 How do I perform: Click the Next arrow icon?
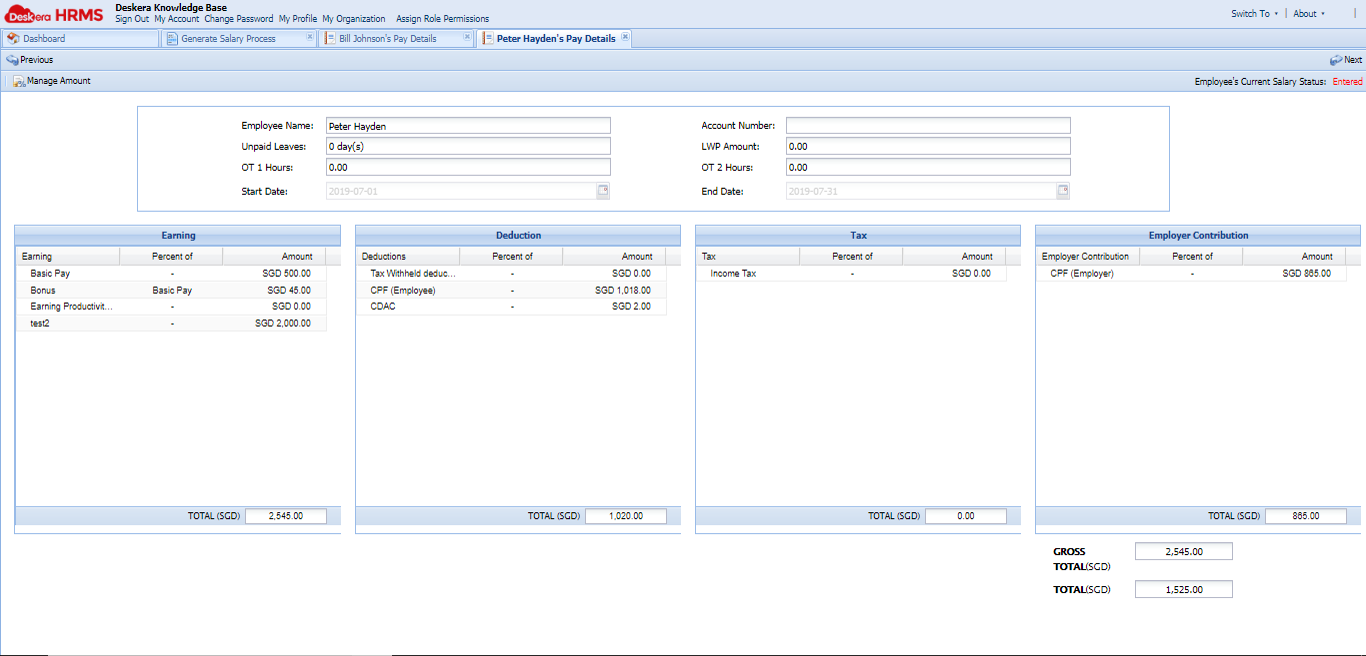tap(1338, 59)
